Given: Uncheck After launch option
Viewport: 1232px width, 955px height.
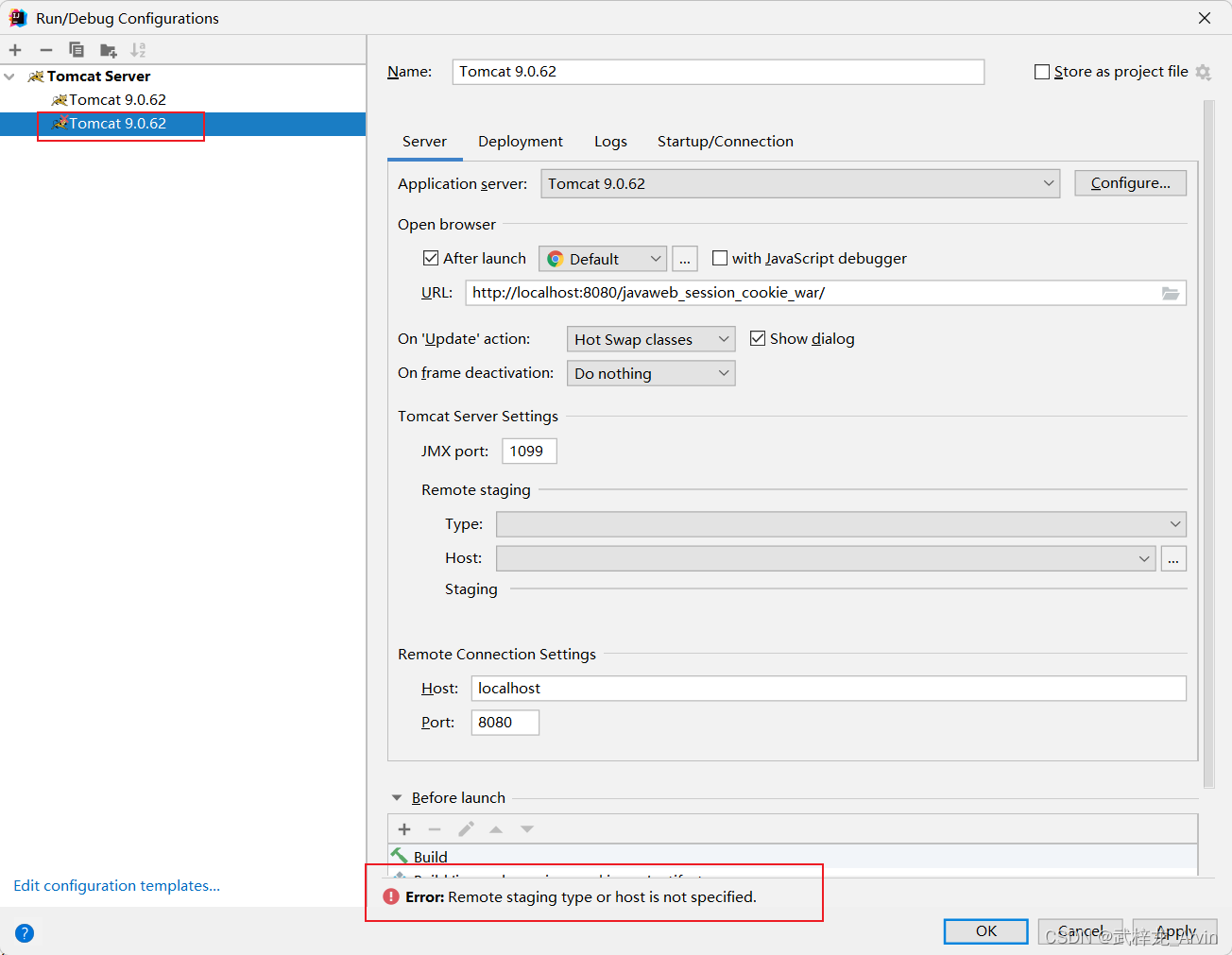Looking at the screenshot, I should tap(431, 258).
